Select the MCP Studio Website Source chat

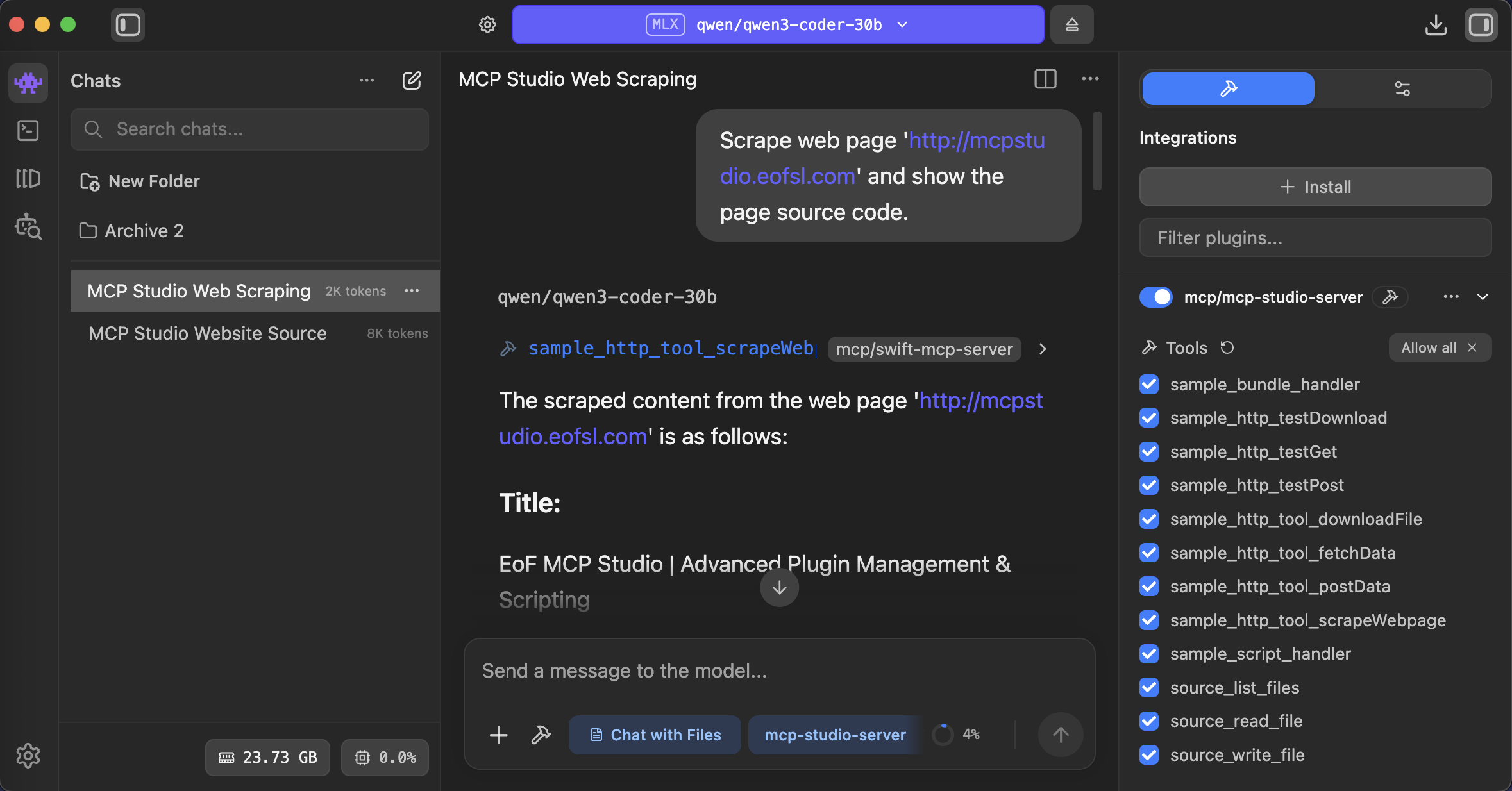pos(208,333)
